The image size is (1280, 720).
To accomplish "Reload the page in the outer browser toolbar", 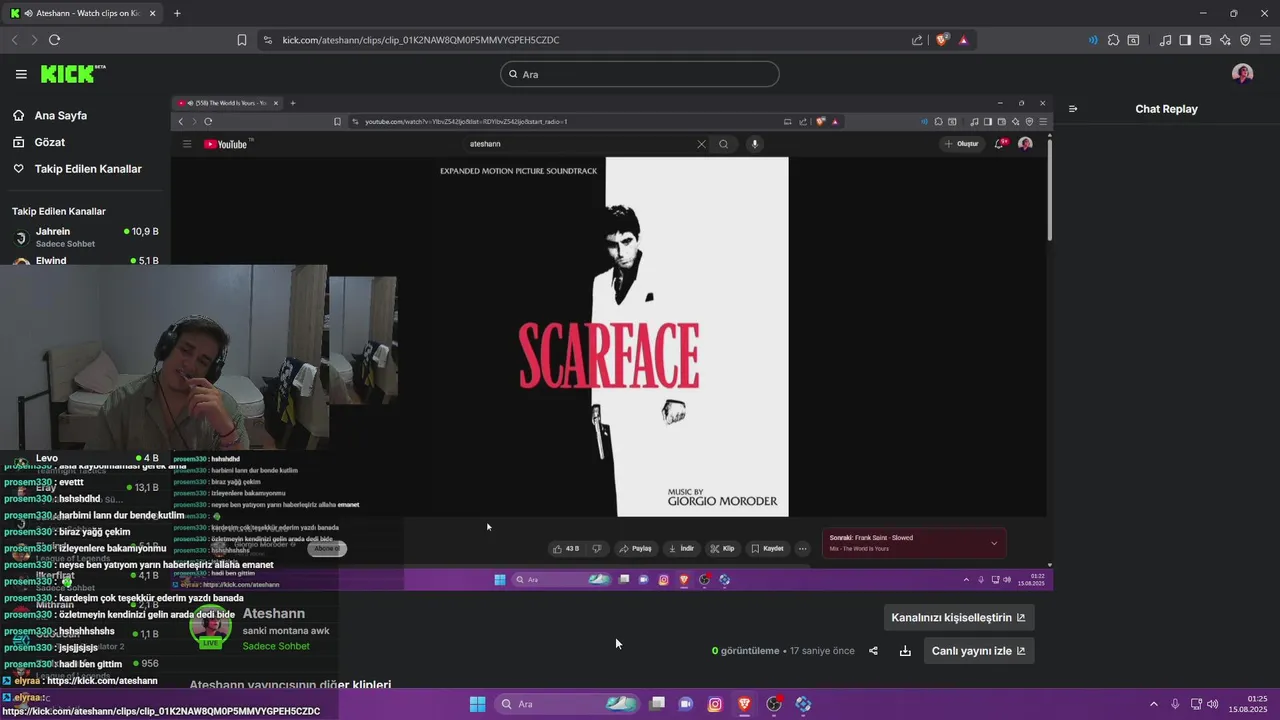I will point(54,40).
